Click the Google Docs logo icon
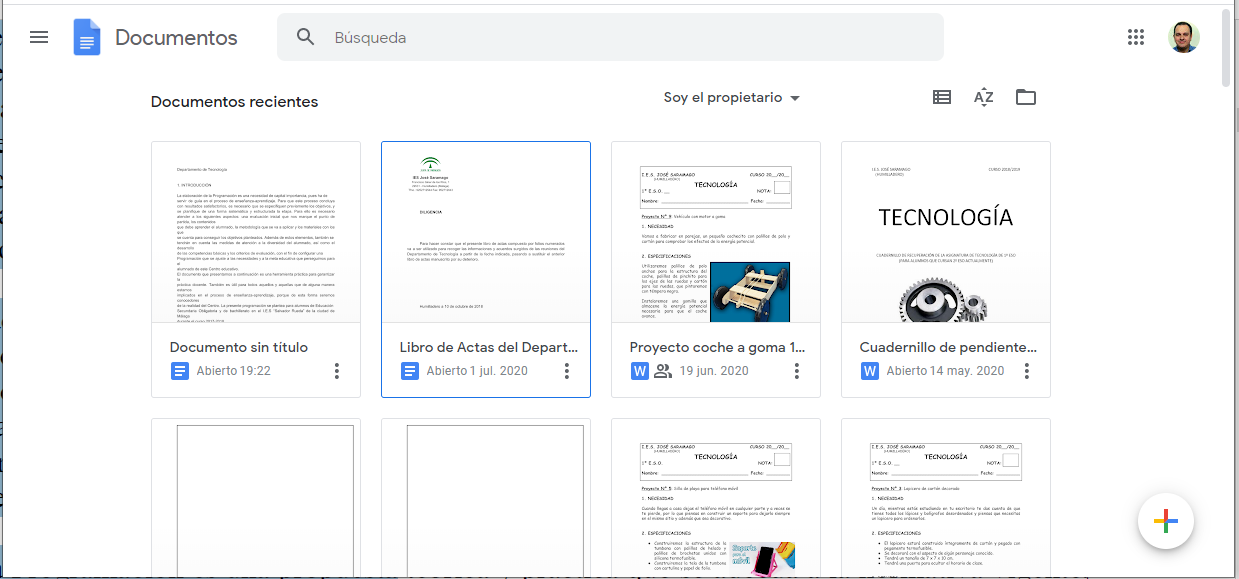1239x579 pixels. [x=87, y=38]
